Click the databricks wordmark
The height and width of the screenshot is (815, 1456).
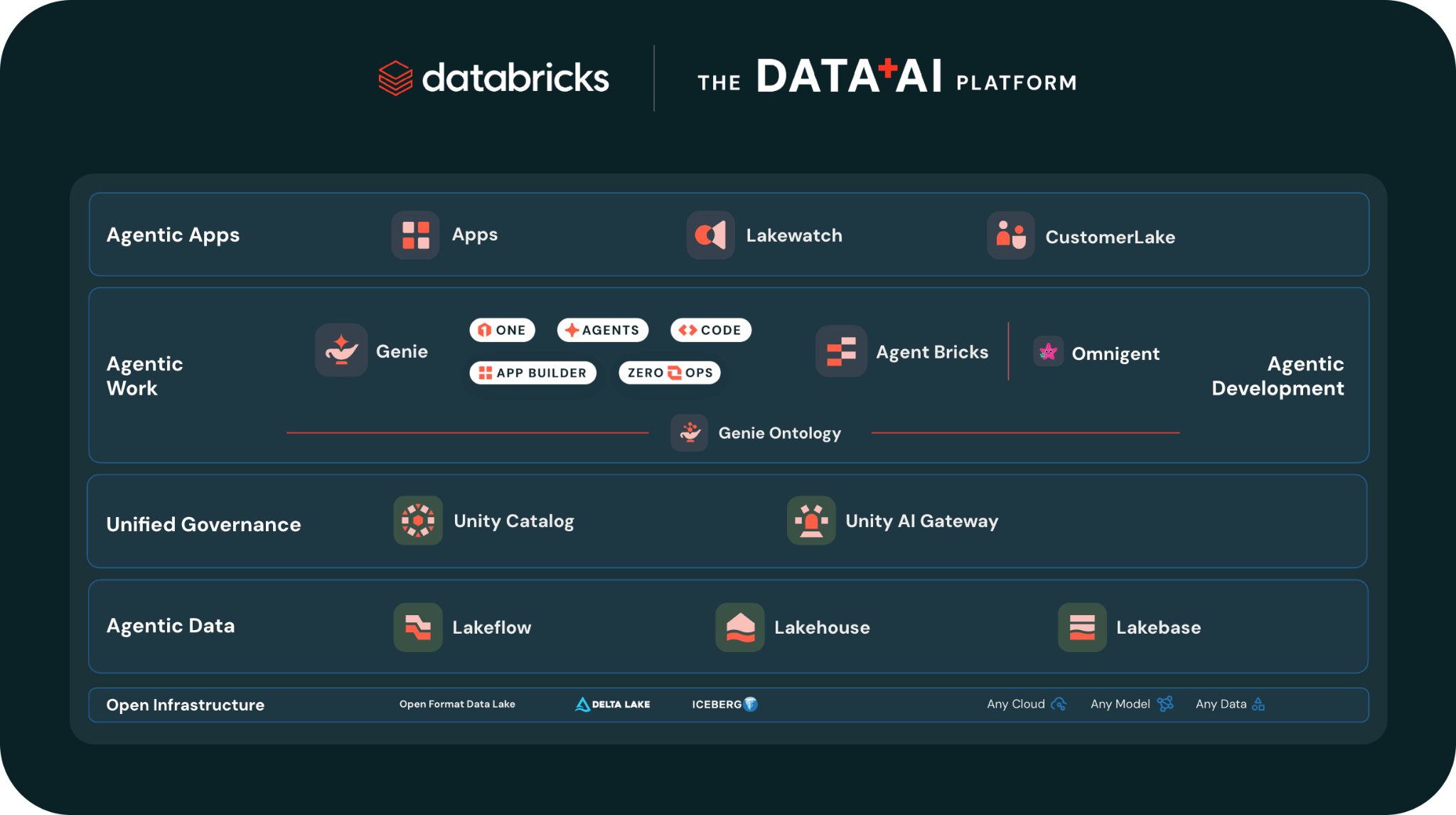point(515,78)
